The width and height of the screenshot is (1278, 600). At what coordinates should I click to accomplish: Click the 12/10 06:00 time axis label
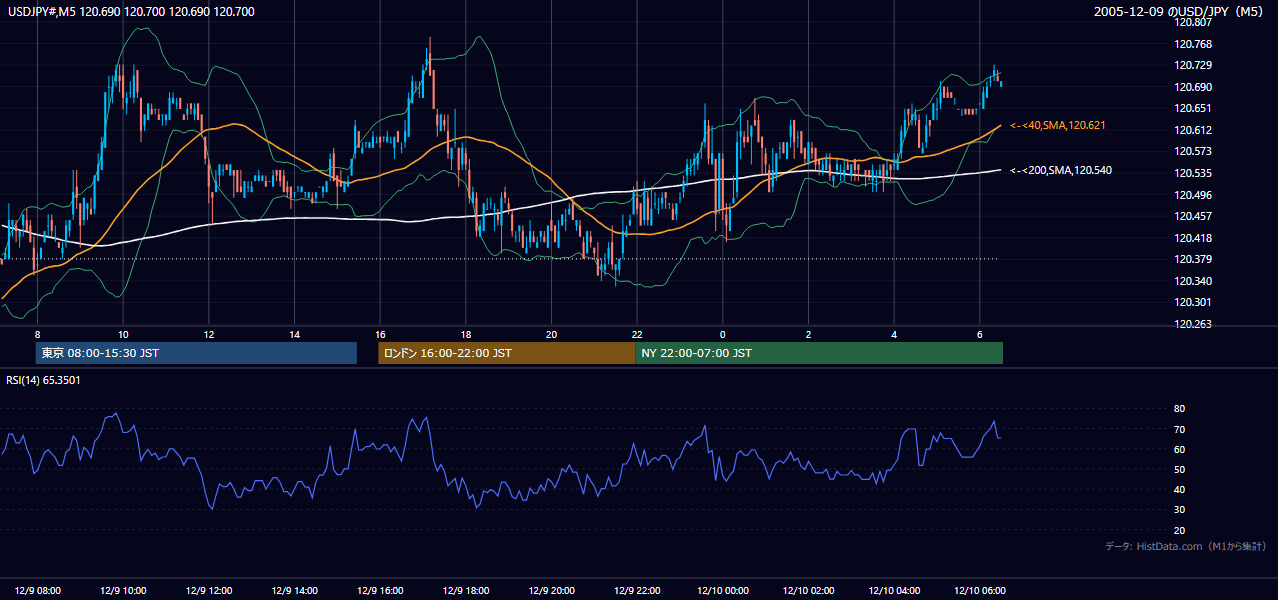click(981, 591)
